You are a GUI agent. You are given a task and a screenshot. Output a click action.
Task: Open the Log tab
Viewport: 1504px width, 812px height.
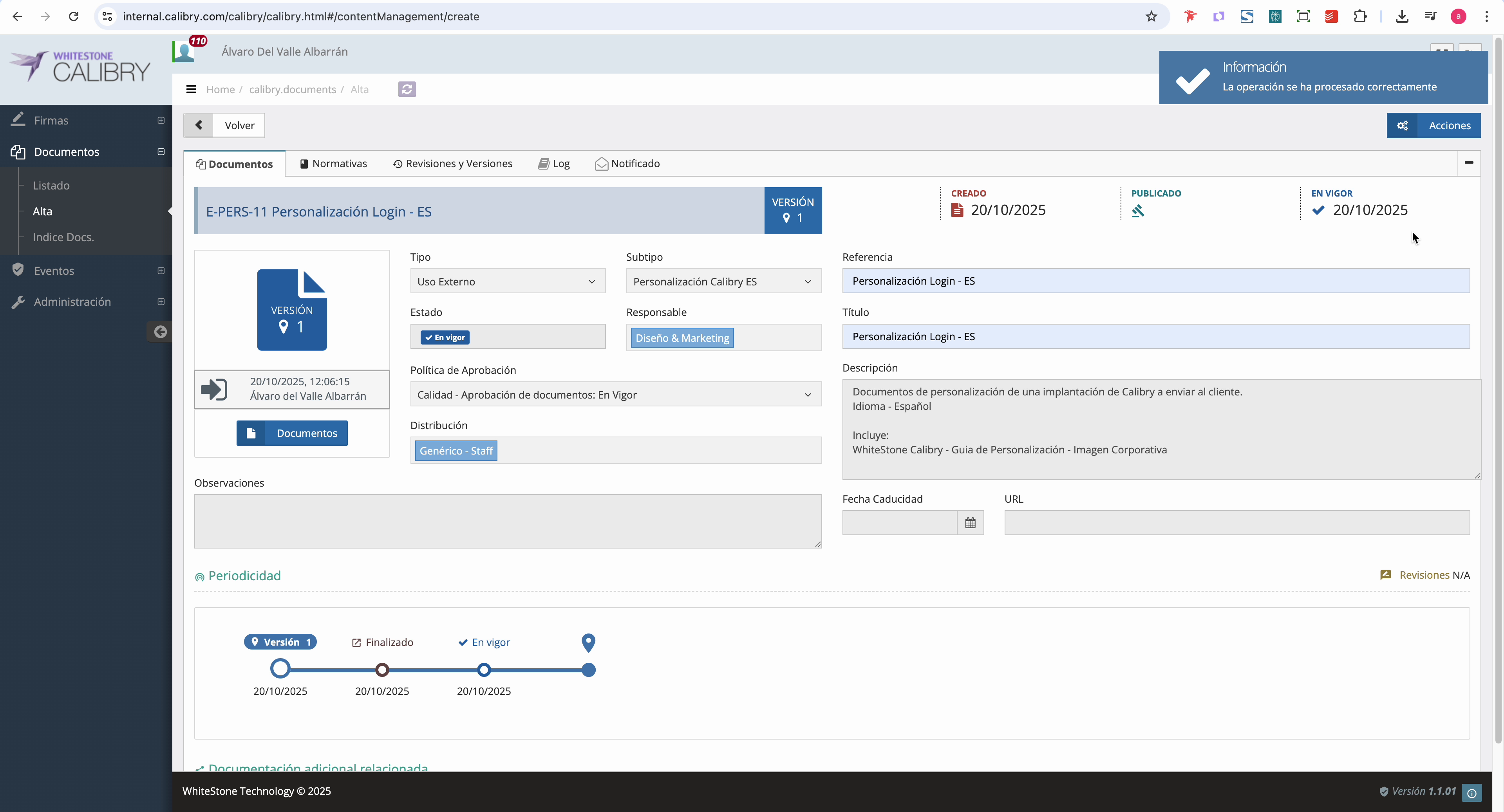click(x=553, y=163)
